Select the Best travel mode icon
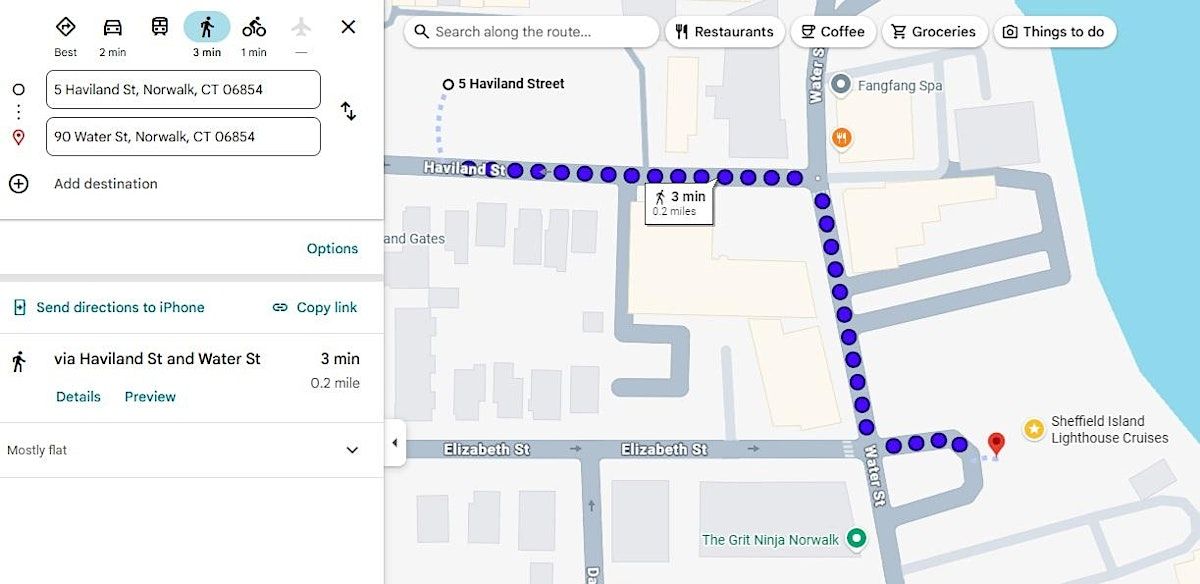 tap(66, 27)
